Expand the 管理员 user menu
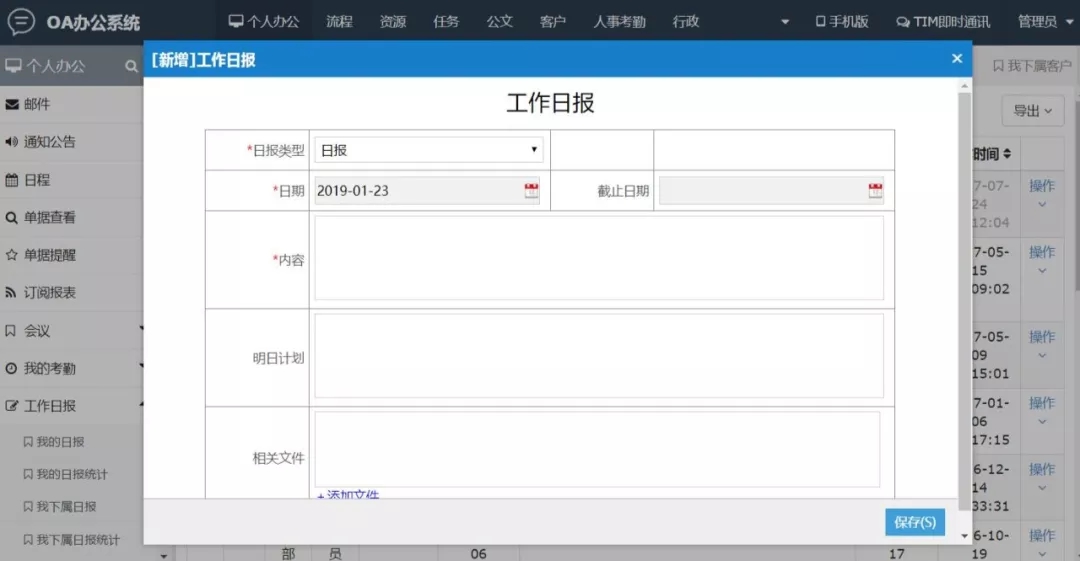 point(1041,21)
